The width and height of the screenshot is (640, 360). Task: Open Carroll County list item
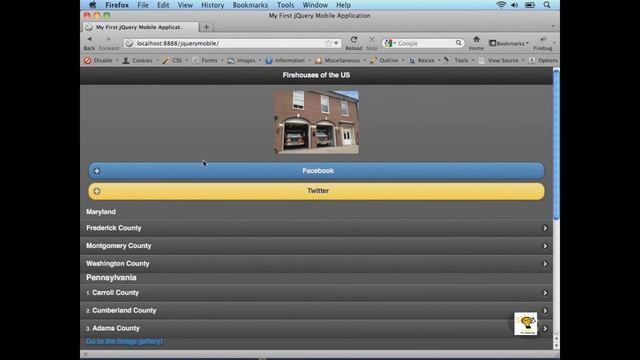(316, 293)
